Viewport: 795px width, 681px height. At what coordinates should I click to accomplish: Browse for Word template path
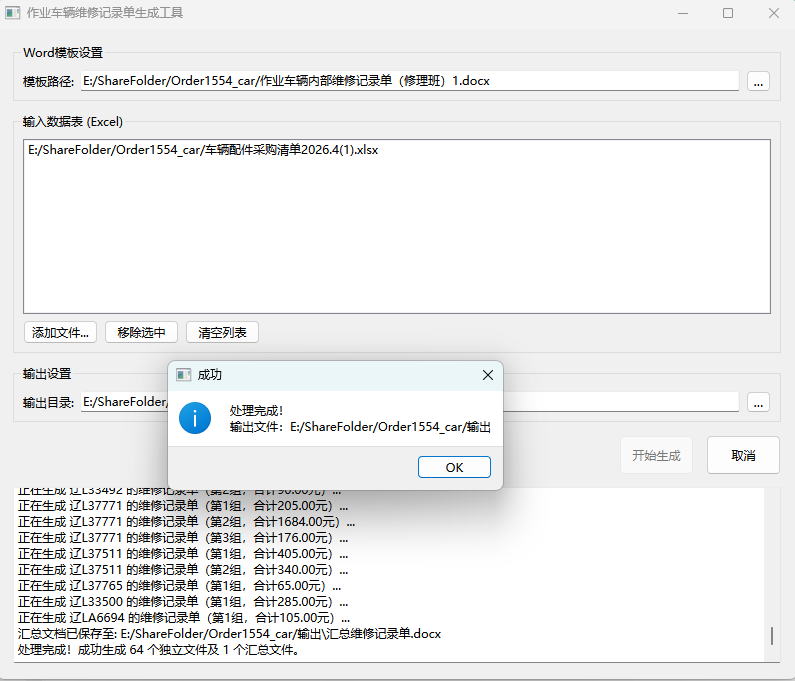(x=758, y=82)
